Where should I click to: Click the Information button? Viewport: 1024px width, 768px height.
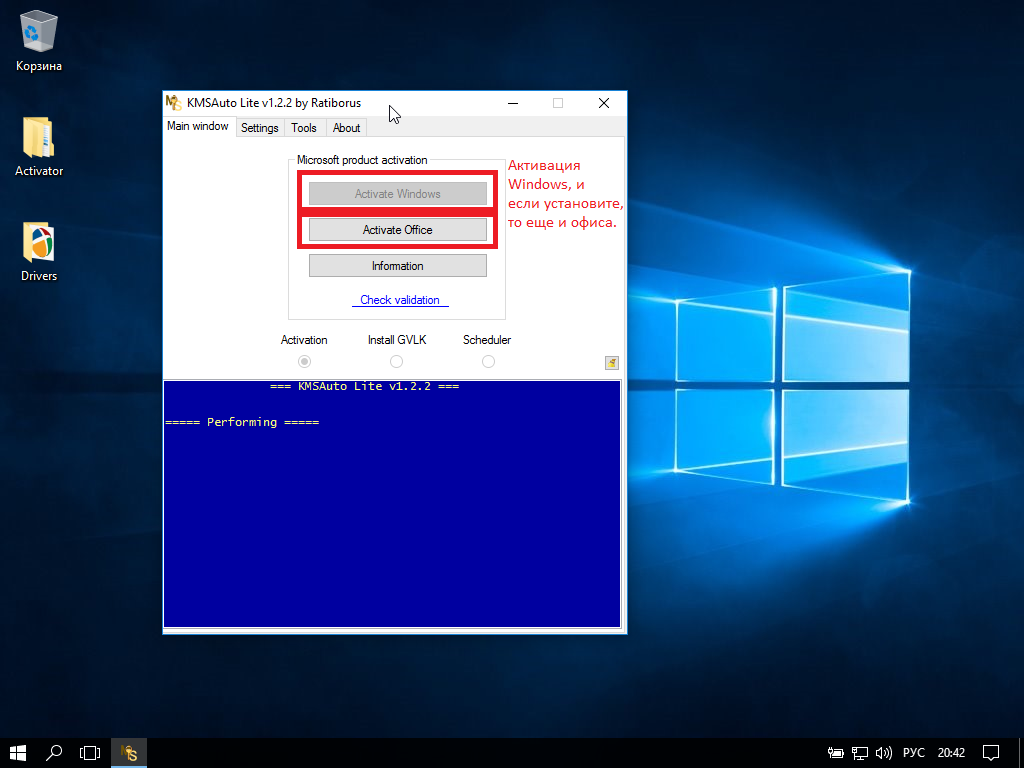click(398, 266)
